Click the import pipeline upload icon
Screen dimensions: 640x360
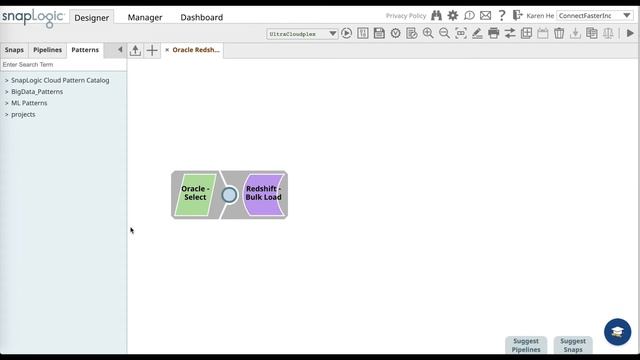[x=135, y=50]
